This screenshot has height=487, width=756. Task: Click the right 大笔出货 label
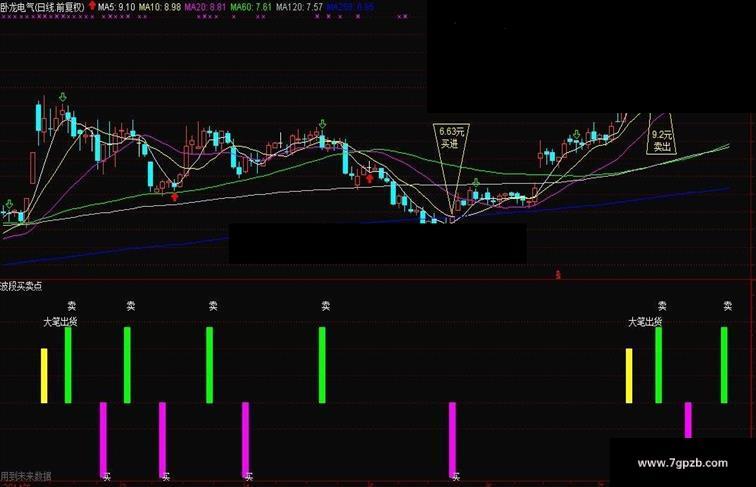pos(645,322)
